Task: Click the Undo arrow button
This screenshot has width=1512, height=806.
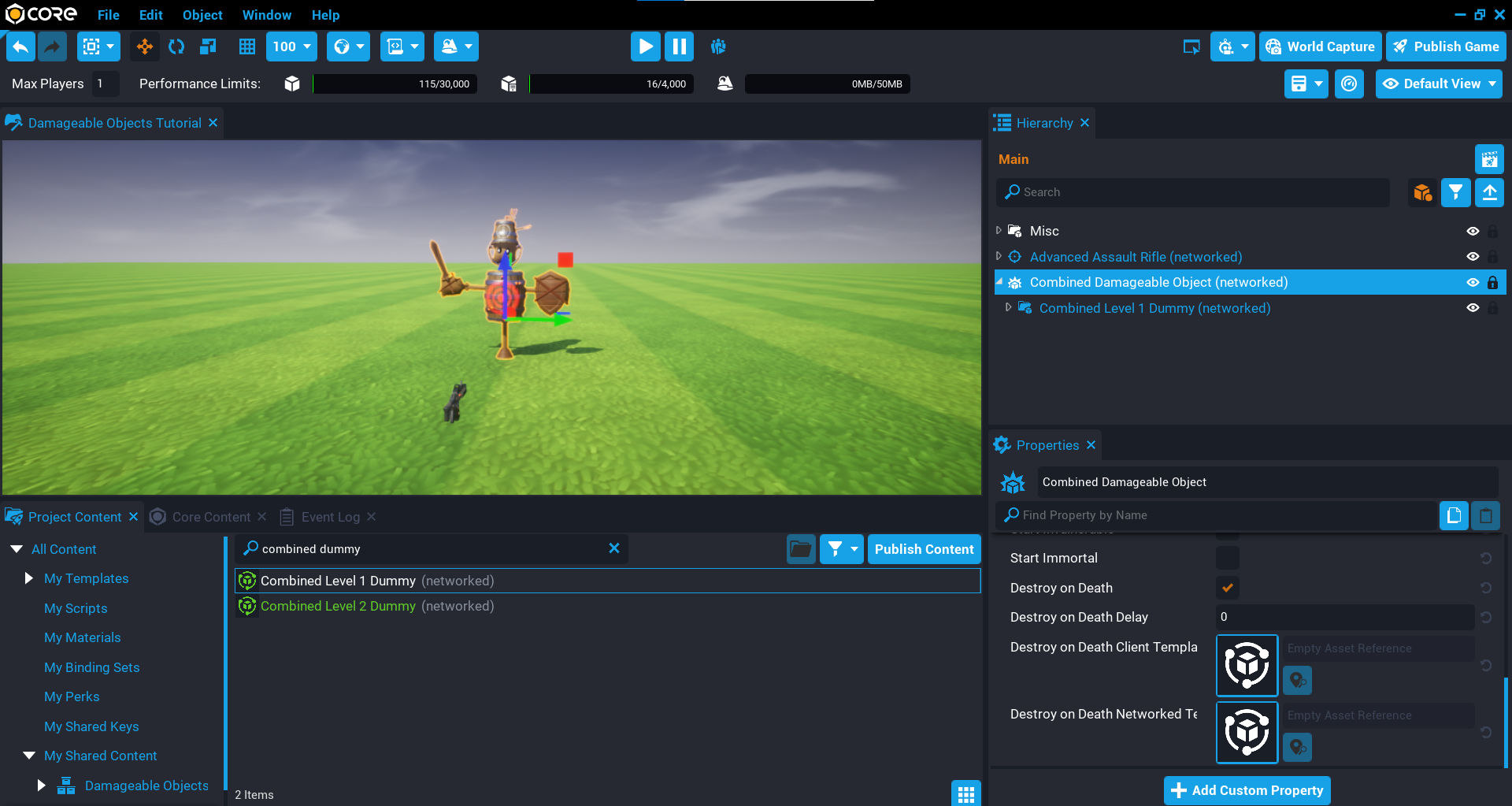Action: pyautogui.click(x=20, y=46)
